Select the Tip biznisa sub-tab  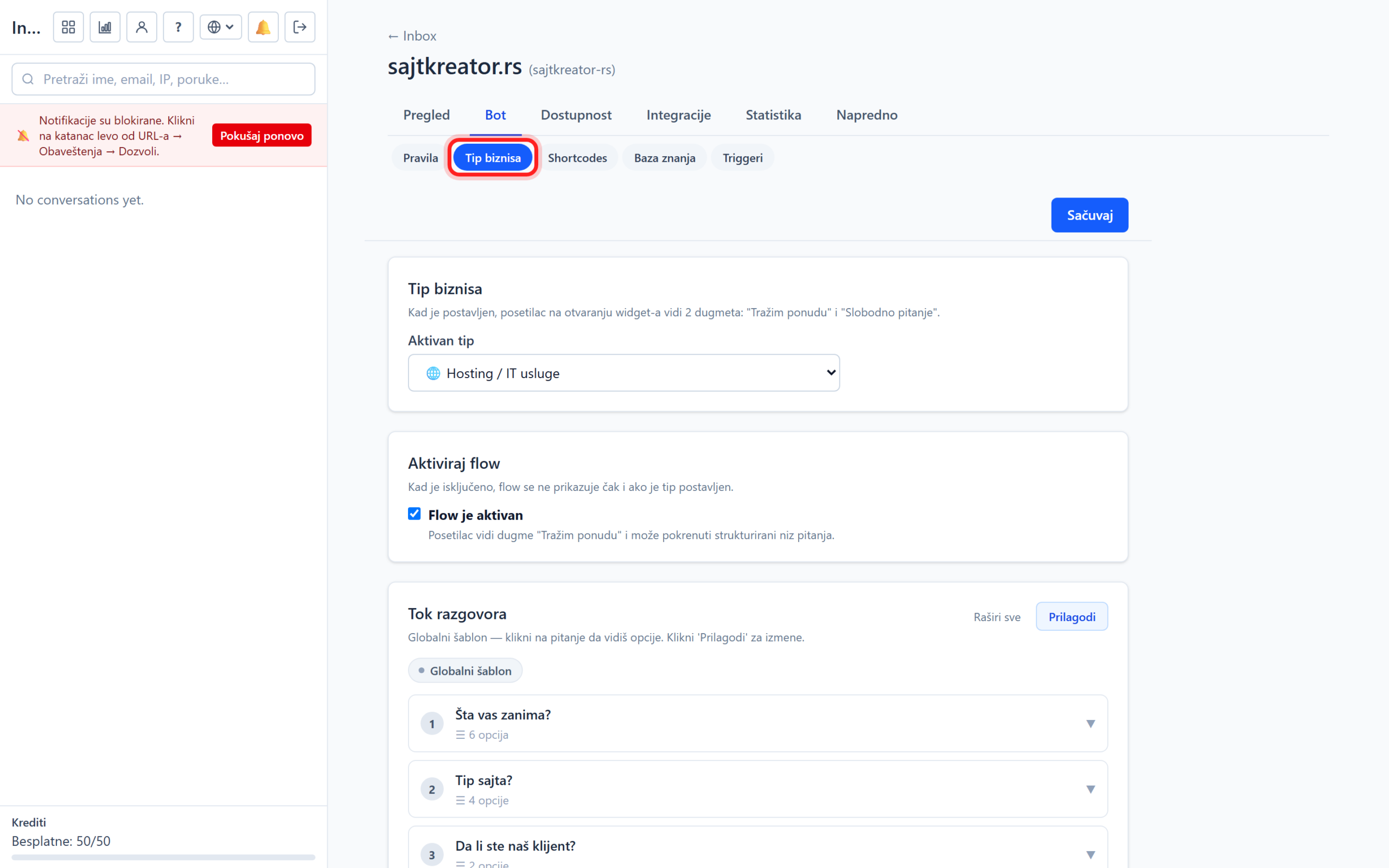(x=493, y=158)
